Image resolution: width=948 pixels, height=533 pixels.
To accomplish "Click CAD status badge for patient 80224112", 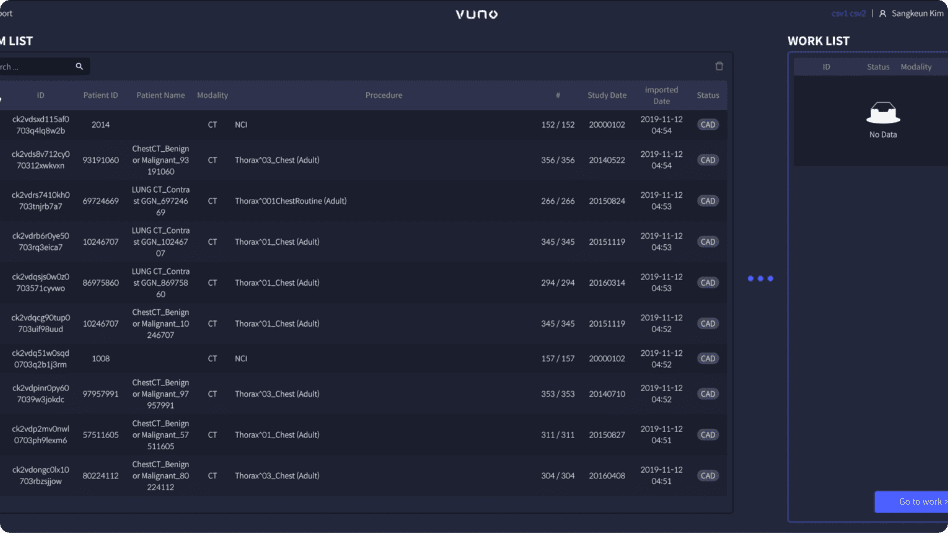I will (x=708, y=476).
